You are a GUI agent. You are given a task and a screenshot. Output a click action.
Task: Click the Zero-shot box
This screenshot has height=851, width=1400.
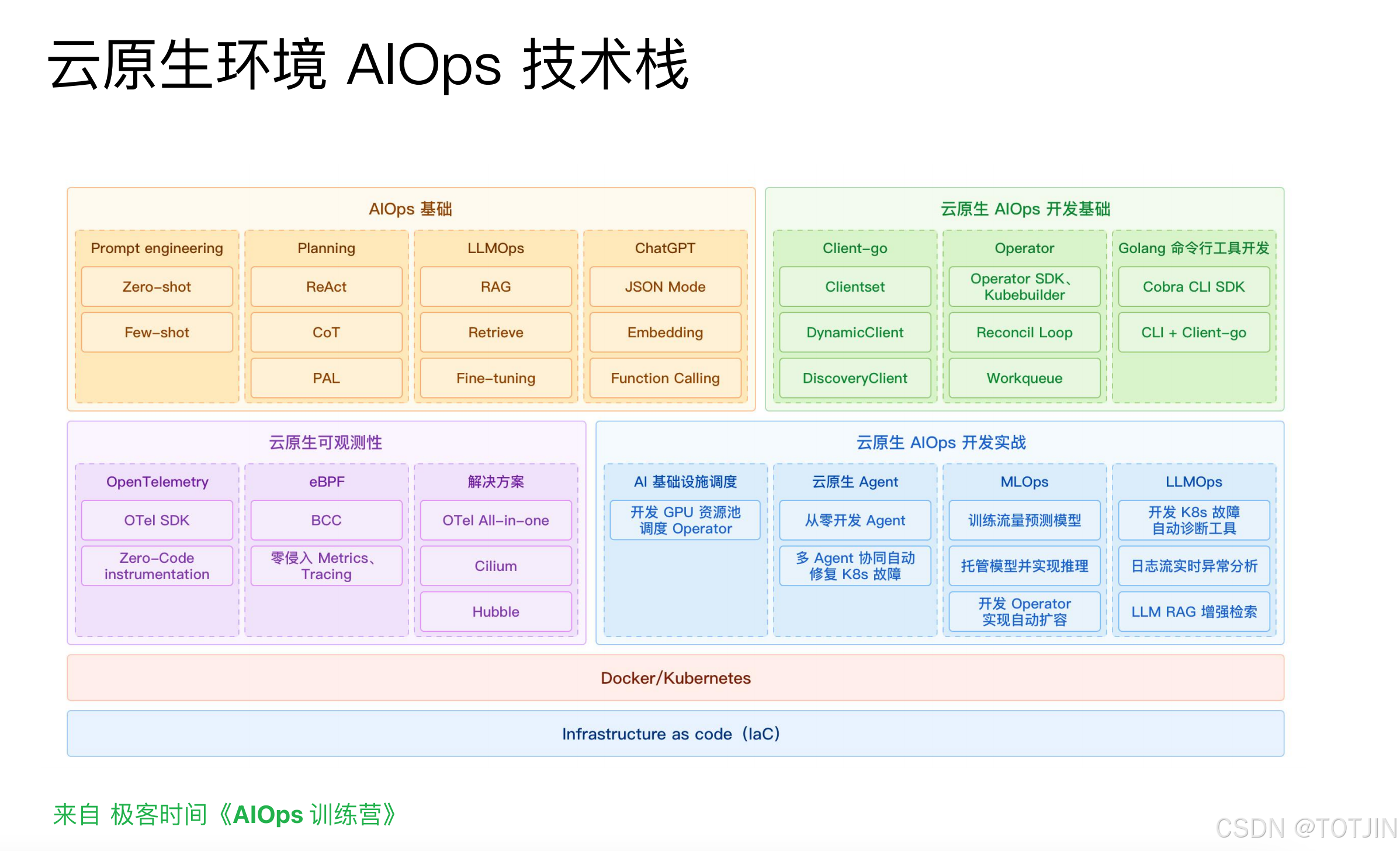[x=157, y=286]
